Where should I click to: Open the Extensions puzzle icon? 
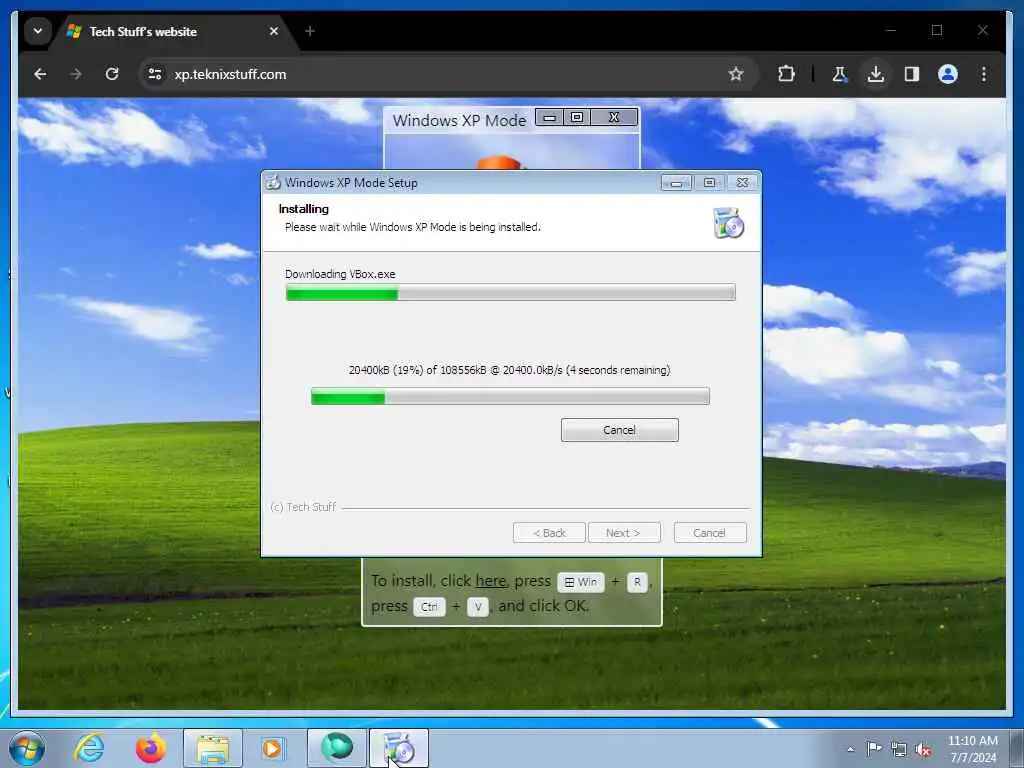(786, 74)
